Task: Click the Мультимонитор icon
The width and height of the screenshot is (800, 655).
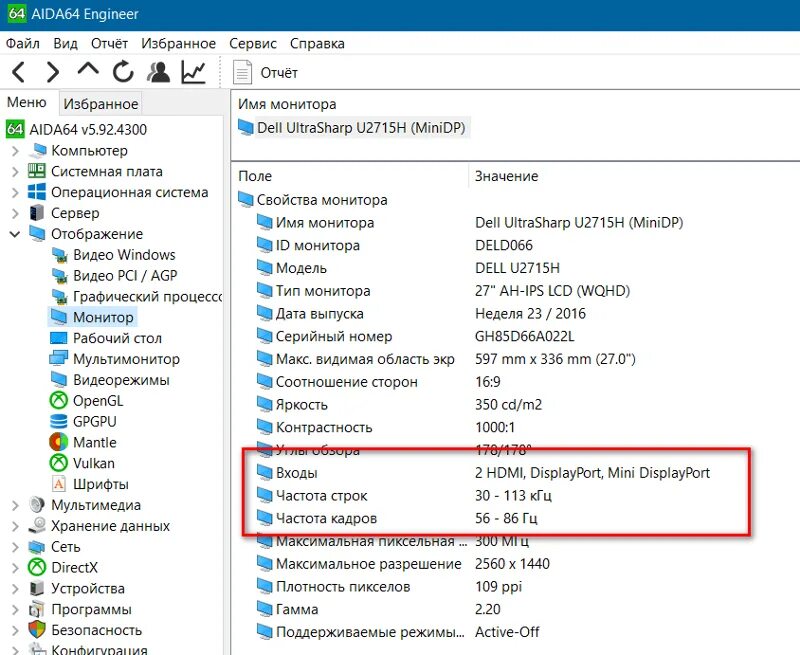Action: (59, 359)
